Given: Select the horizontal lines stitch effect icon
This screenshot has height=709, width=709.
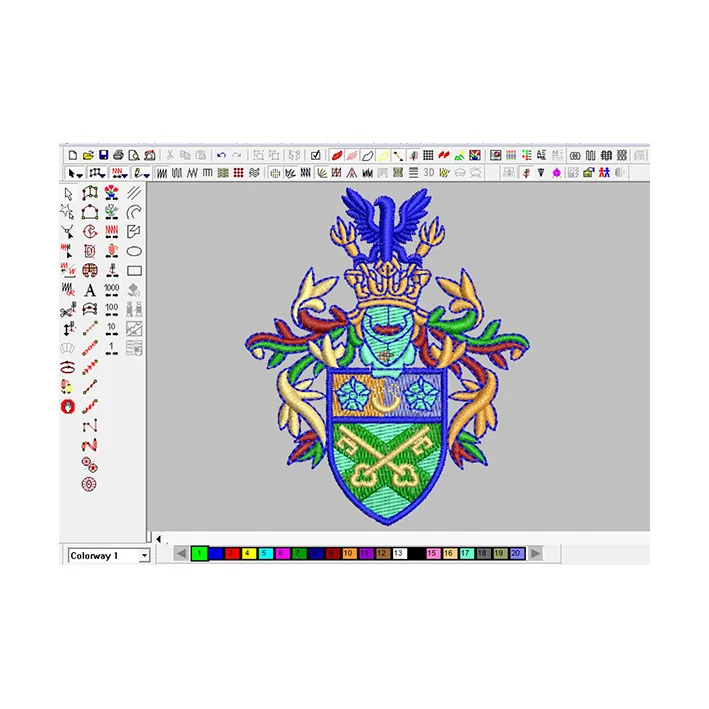Looking at the screenshot, I should point(413,173).
